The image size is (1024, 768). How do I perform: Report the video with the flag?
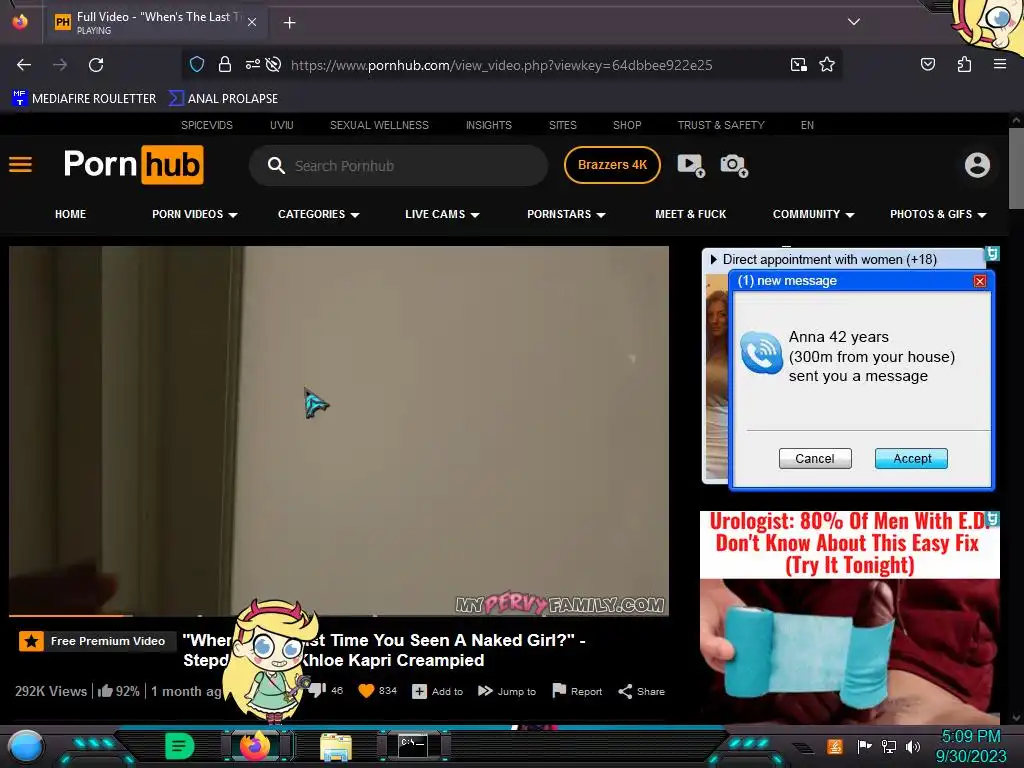pyautogui.click(x=577, y=691)
